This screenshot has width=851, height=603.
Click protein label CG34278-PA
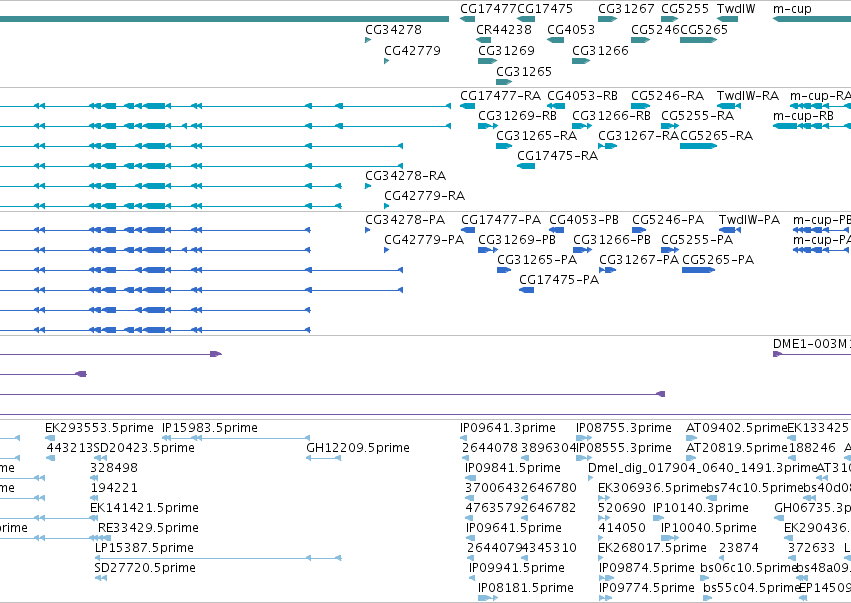point(405,220)
